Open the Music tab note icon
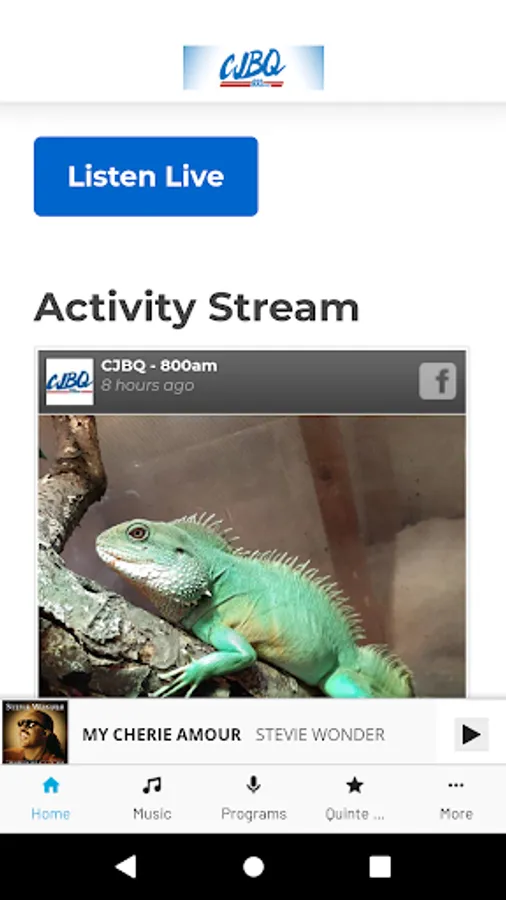 coord(152,785)
